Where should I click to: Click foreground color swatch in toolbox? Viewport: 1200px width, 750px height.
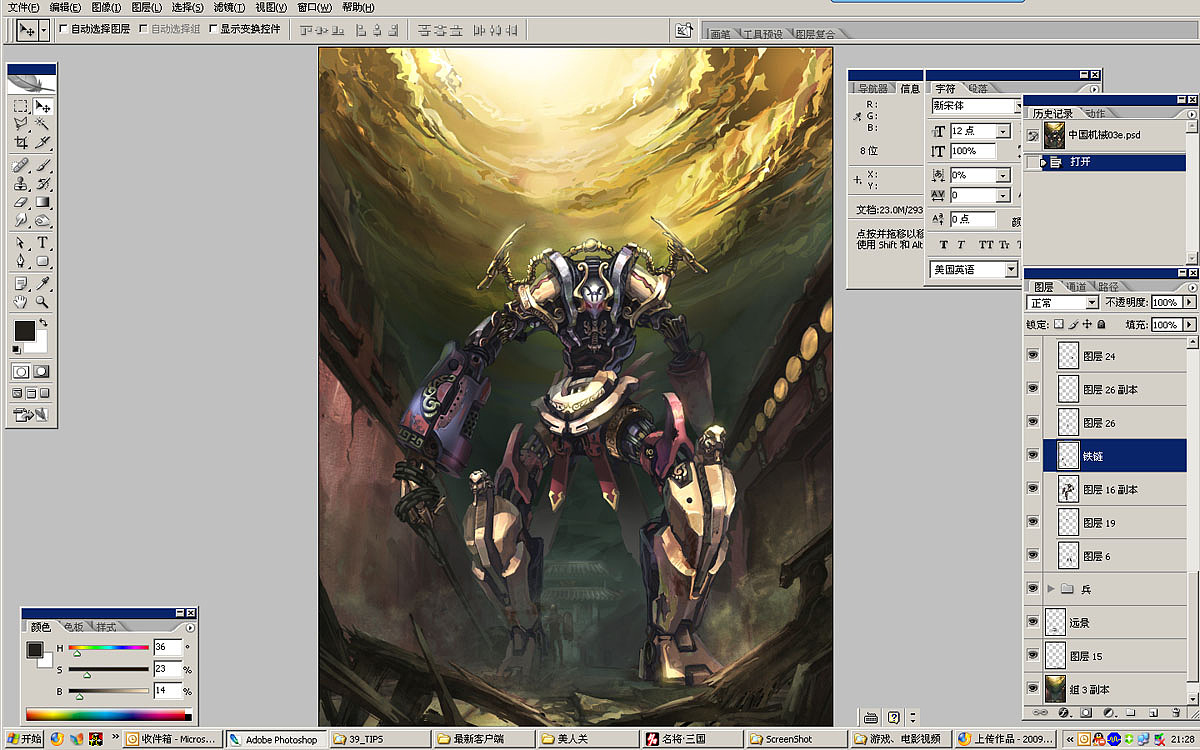click(x=24, y=332)
